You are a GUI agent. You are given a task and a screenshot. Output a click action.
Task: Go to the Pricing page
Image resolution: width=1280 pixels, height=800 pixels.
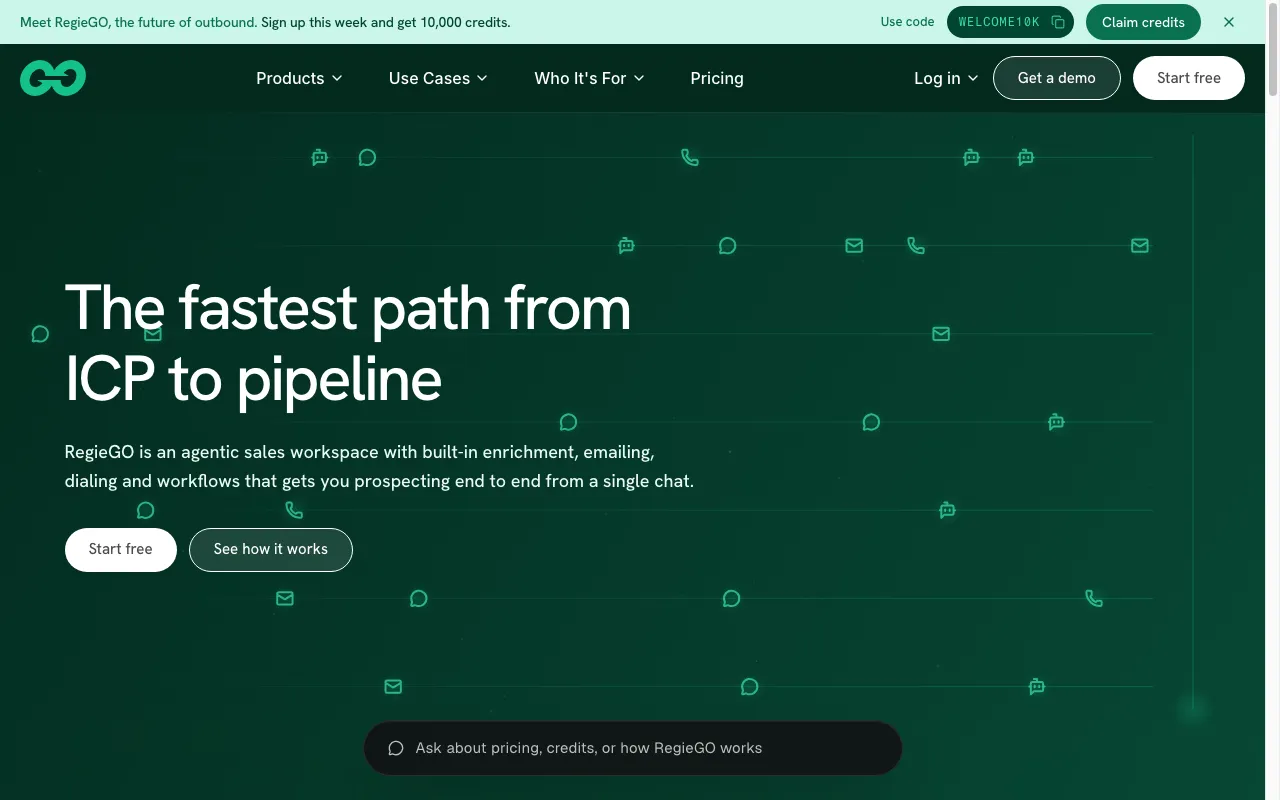coord(717,78)
